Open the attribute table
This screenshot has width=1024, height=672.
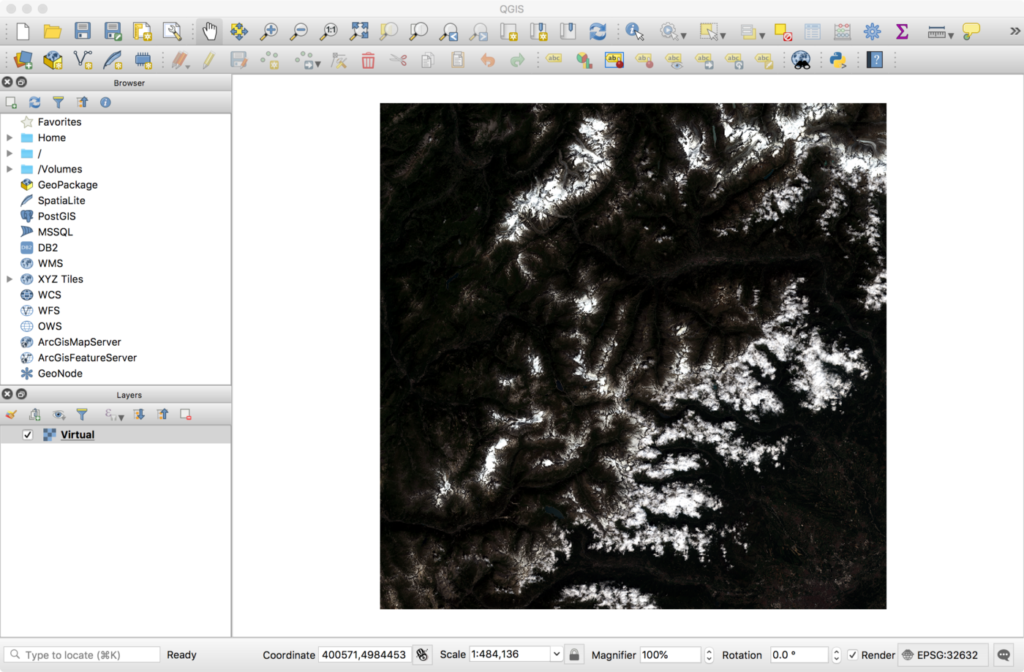coord(812,31)
